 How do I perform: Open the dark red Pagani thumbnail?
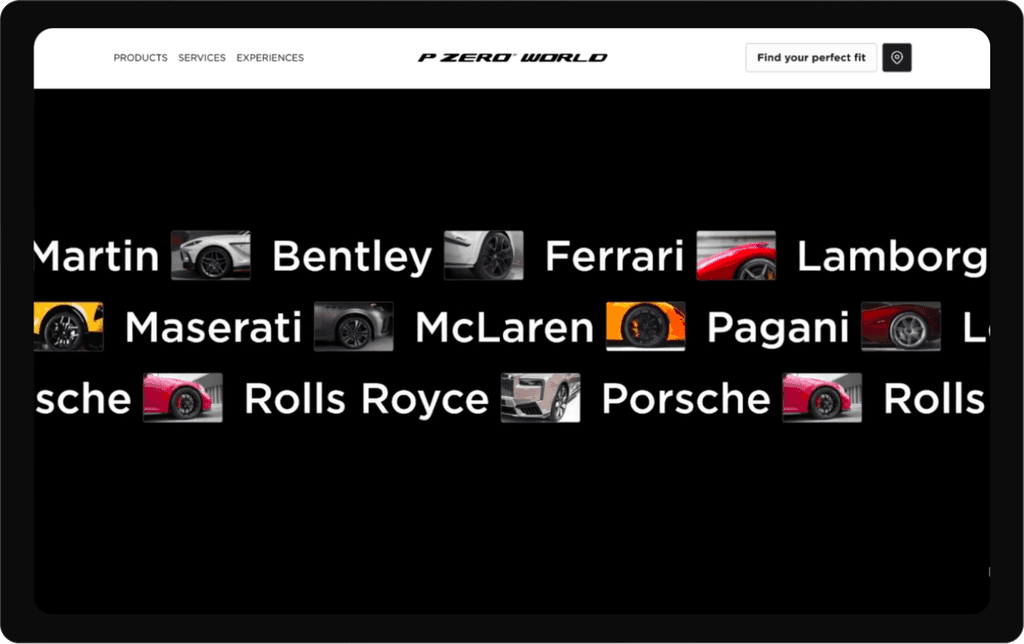point(901,327)
